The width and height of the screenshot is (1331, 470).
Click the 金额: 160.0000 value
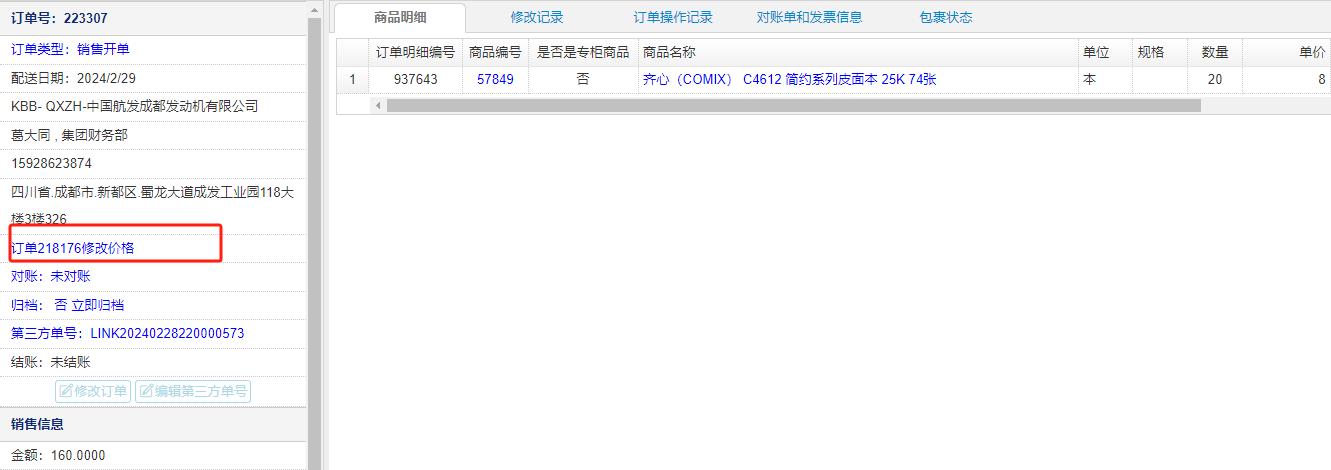pyautogui.click(x=58, y=455)
